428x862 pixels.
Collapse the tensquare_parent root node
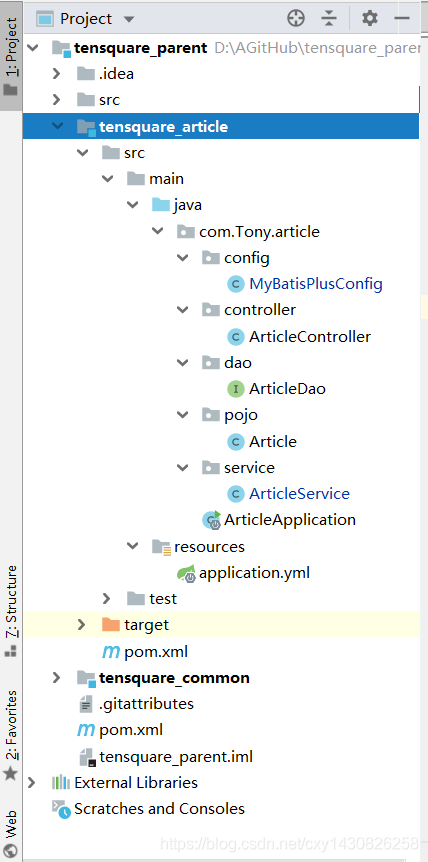(32, 48)
